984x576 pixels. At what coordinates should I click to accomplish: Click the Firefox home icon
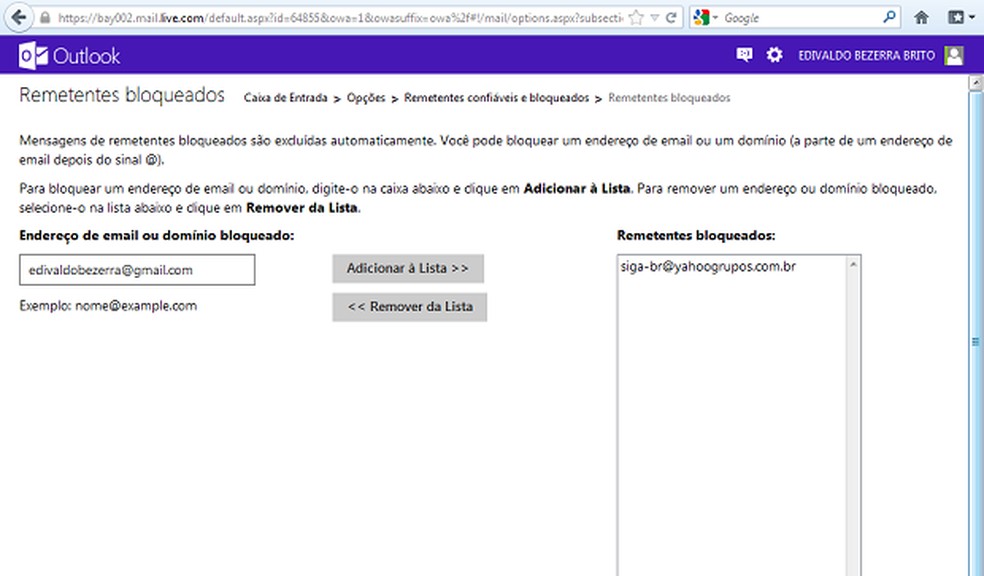[x=921, y=17]
